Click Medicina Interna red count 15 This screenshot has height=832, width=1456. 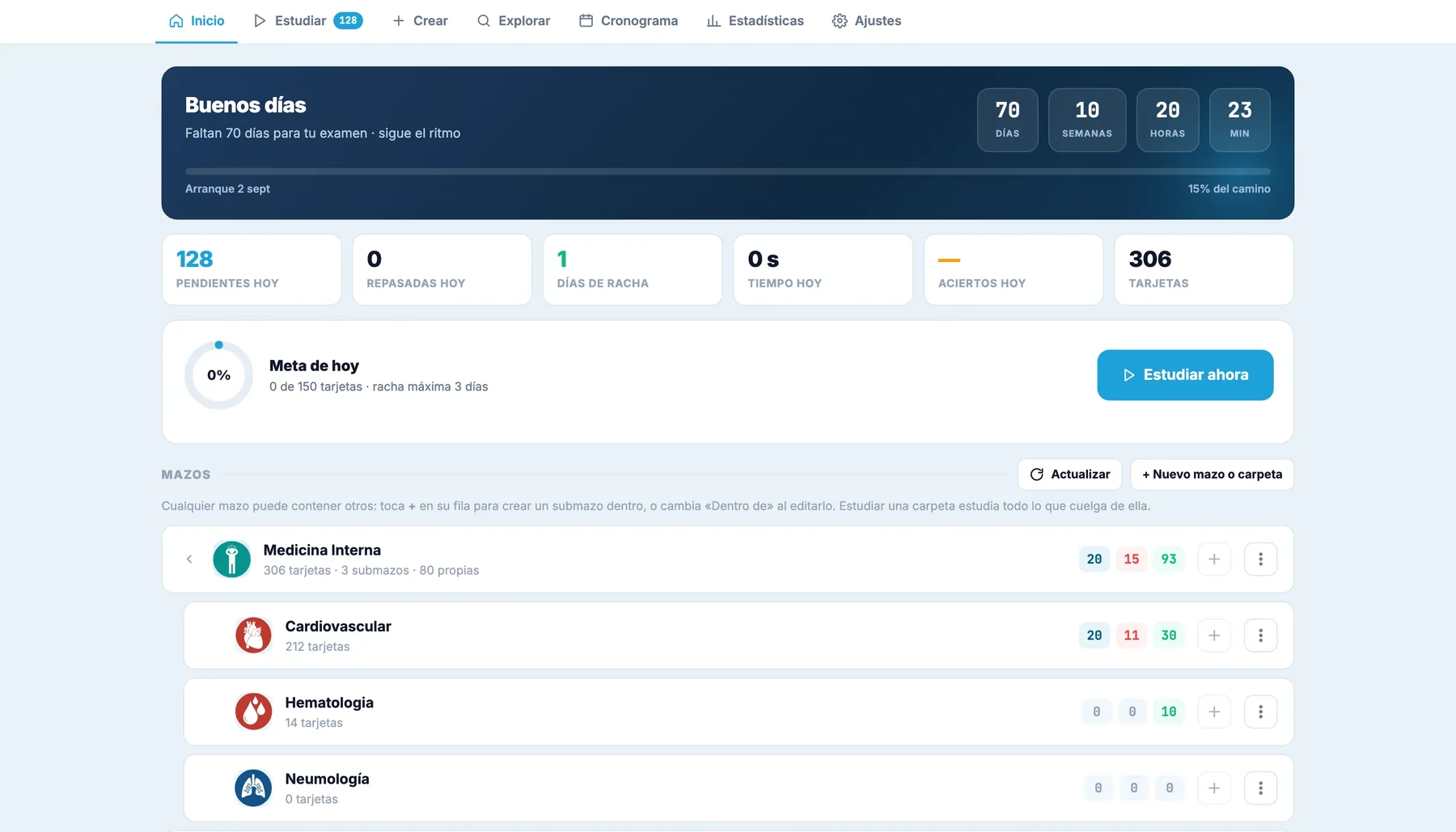pos(1132,560)
